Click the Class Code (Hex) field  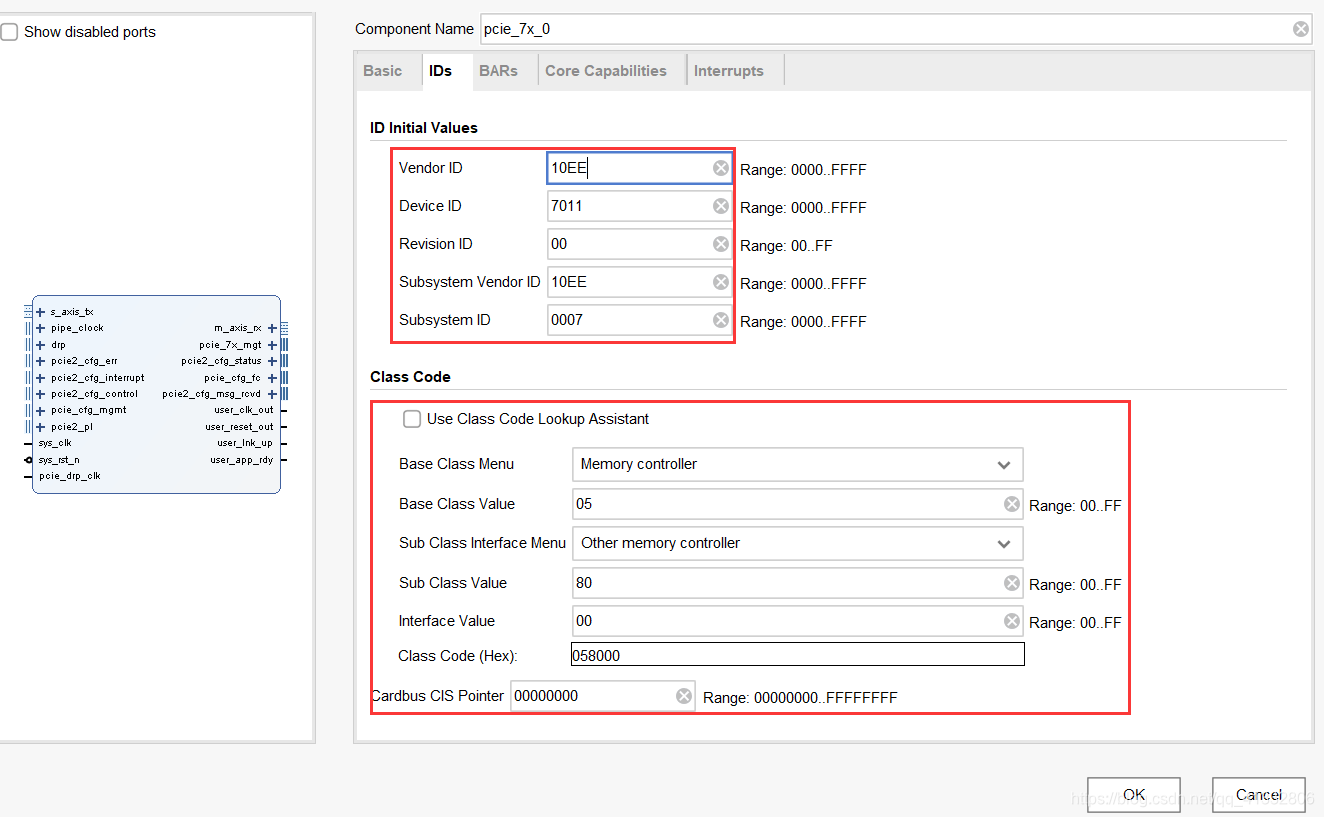pyautogui.click(x=797, y=655)
